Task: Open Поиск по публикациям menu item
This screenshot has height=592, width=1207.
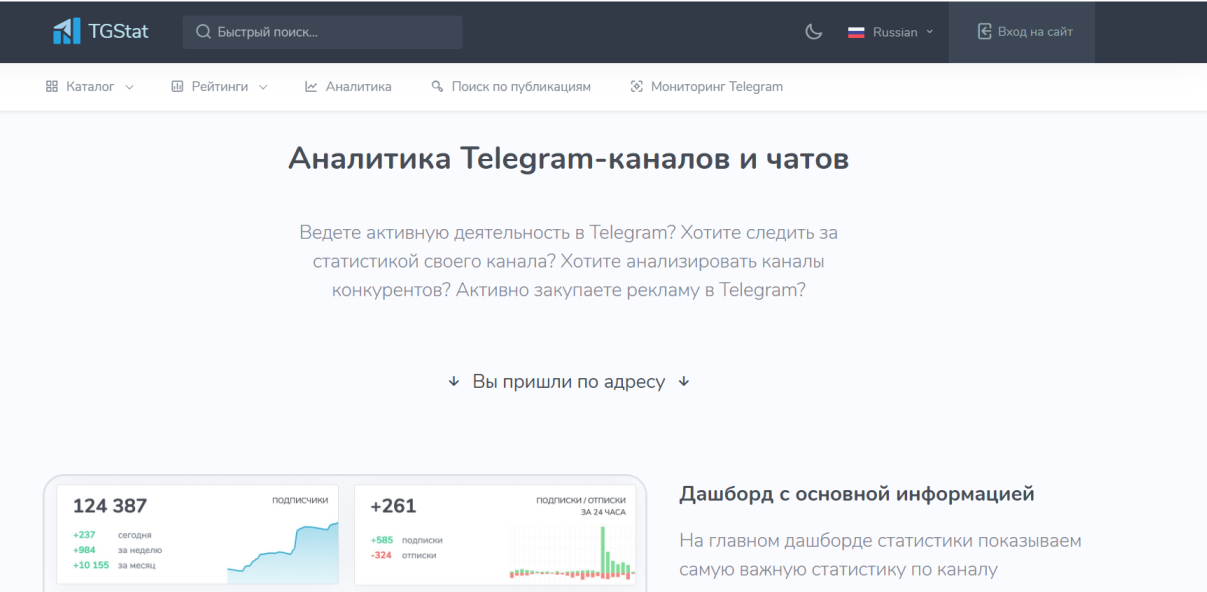Action: click(x=520, y=87)
